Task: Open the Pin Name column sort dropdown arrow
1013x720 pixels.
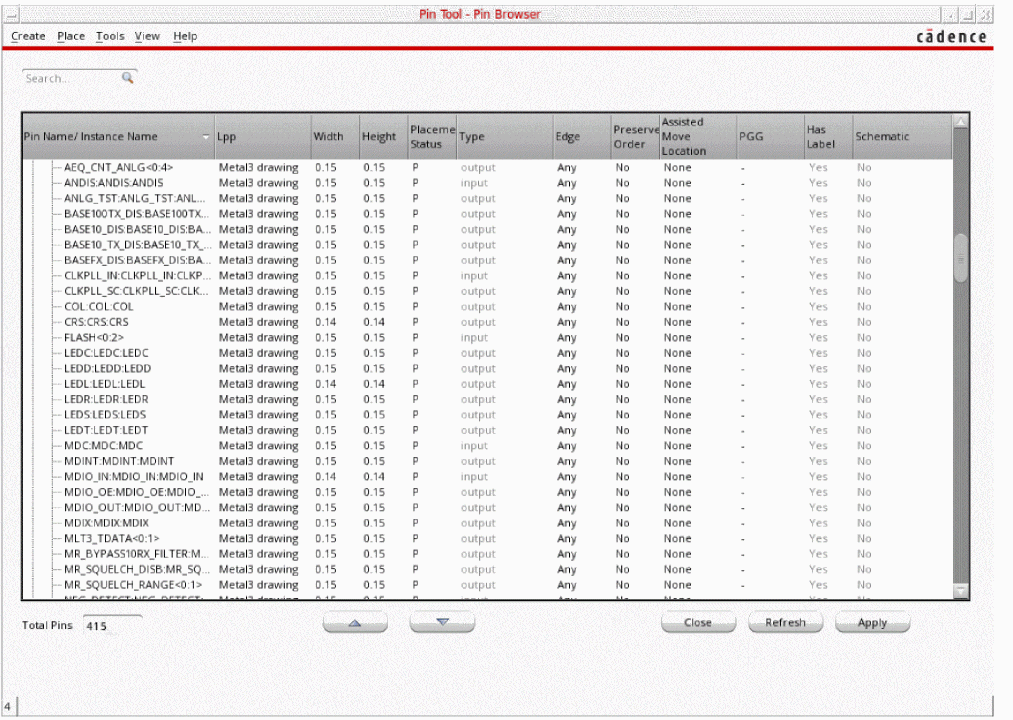Action: pos(206,136)
